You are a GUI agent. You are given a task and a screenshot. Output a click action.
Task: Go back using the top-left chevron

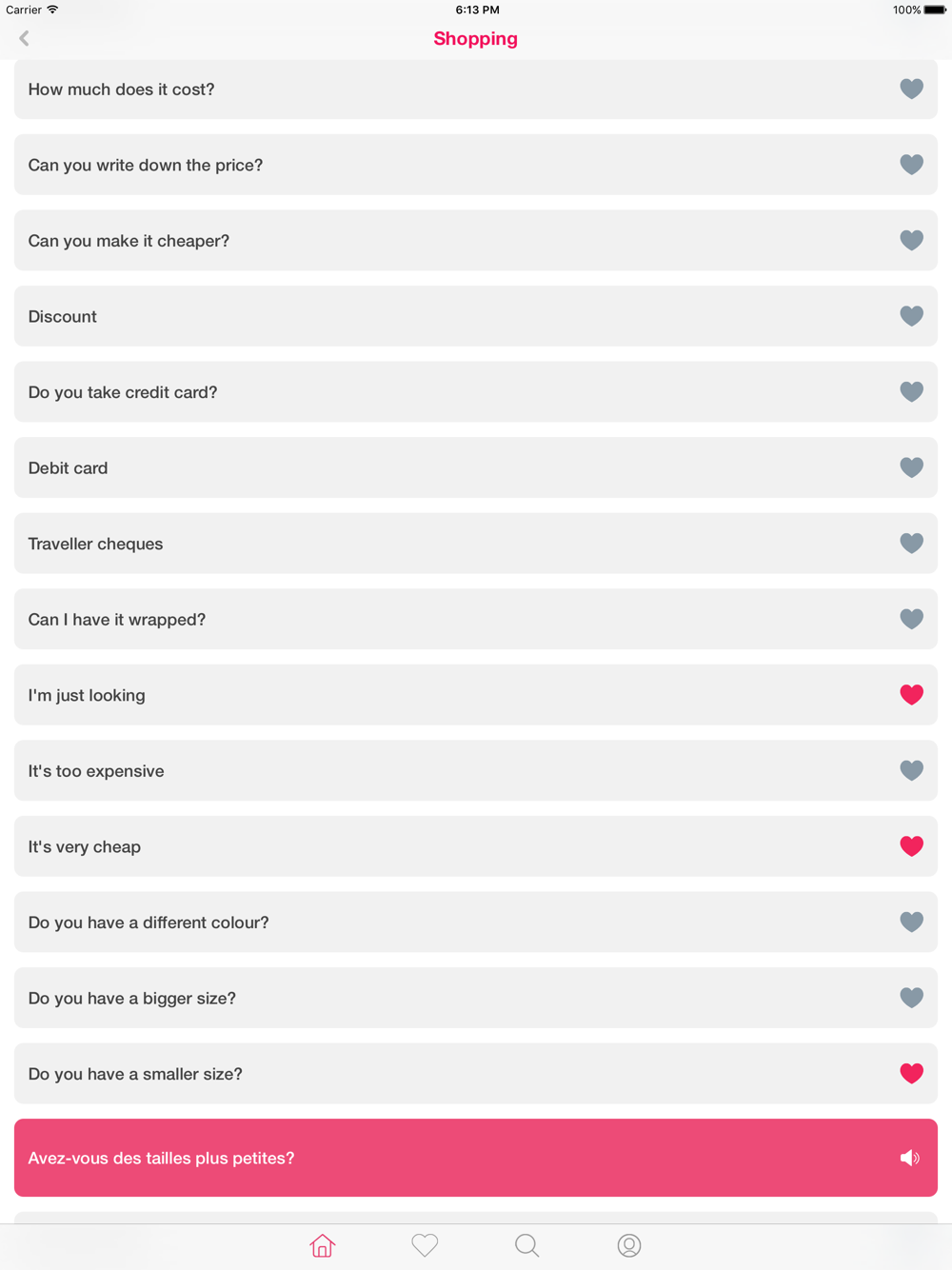click(x=24, y=38)
